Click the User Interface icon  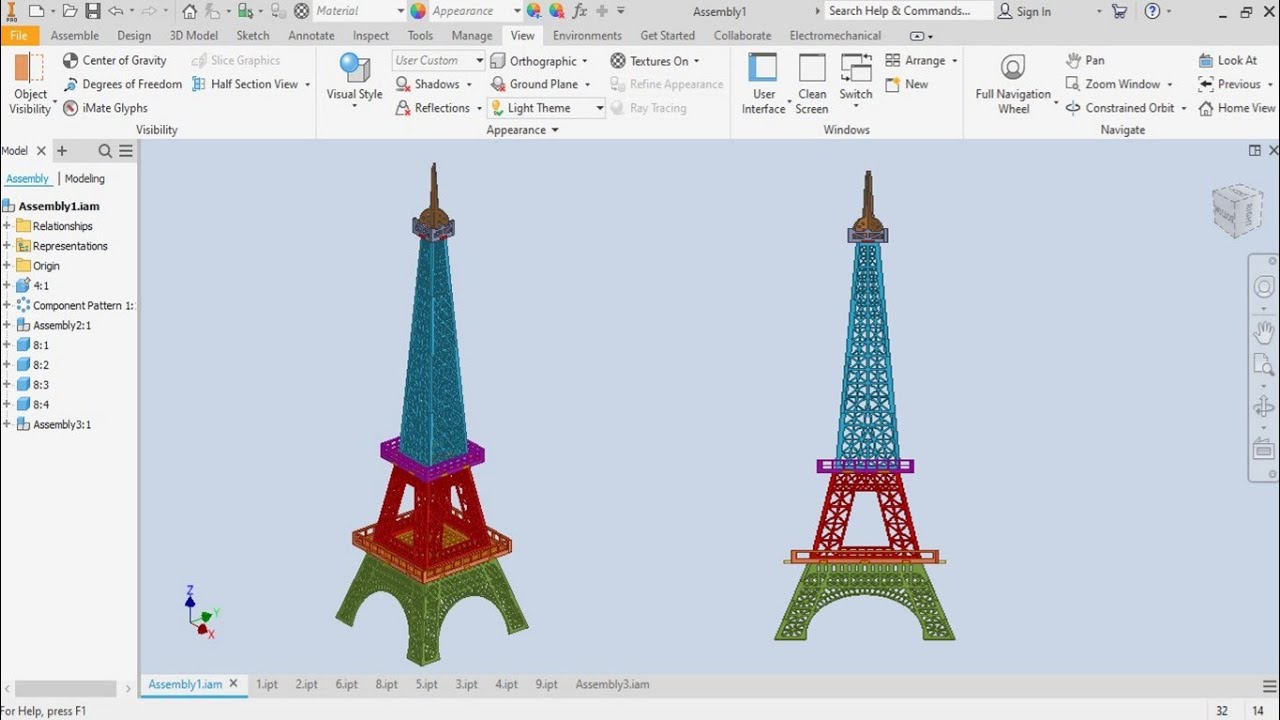pos(763,68)
